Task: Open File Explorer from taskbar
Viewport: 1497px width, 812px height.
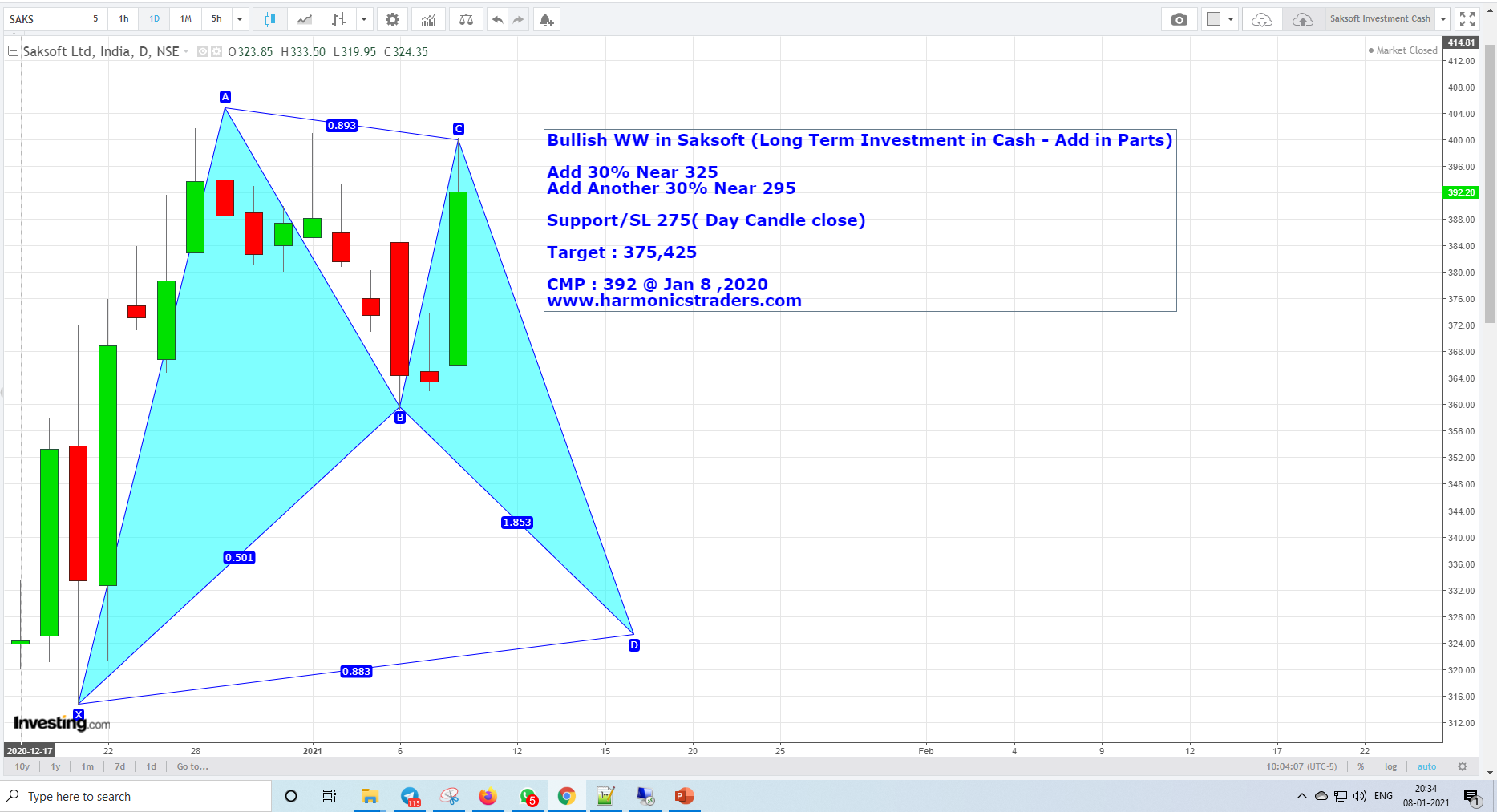Action: tap(370, 797)
